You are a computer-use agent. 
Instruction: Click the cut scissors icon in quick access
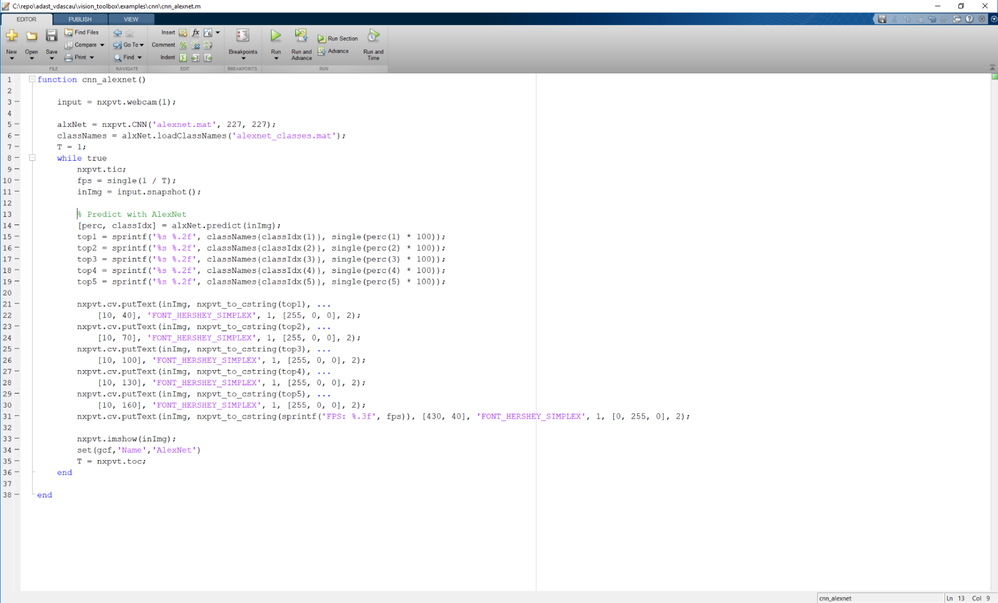[x=894, y=19]
